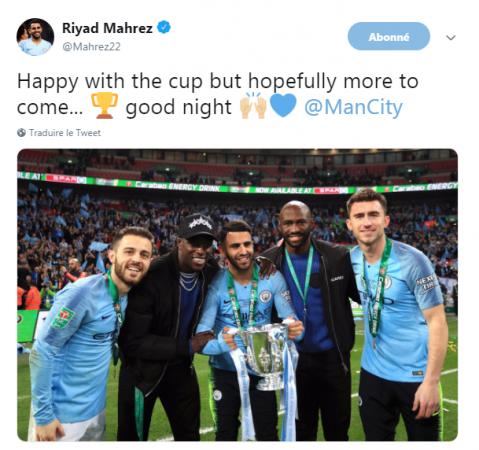This screenshot has width=479, height=450.
Task: Open the @ManCity mention
Action: pyautogui.click(x=353, y=107)
